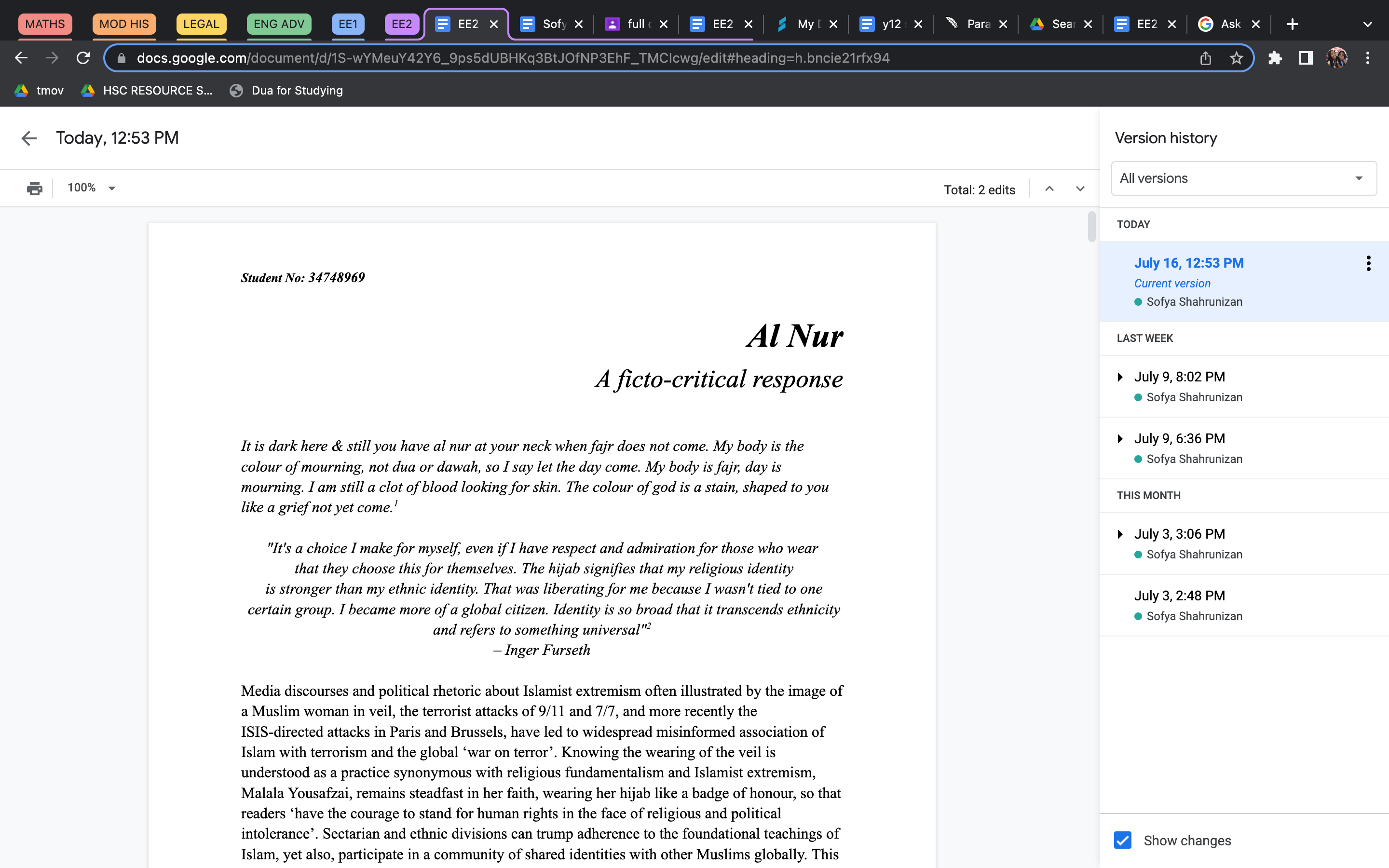Expand the July 9, 6:36 PM version
This screenshot has width=1389, height=868.
(x=1120, y=439)
